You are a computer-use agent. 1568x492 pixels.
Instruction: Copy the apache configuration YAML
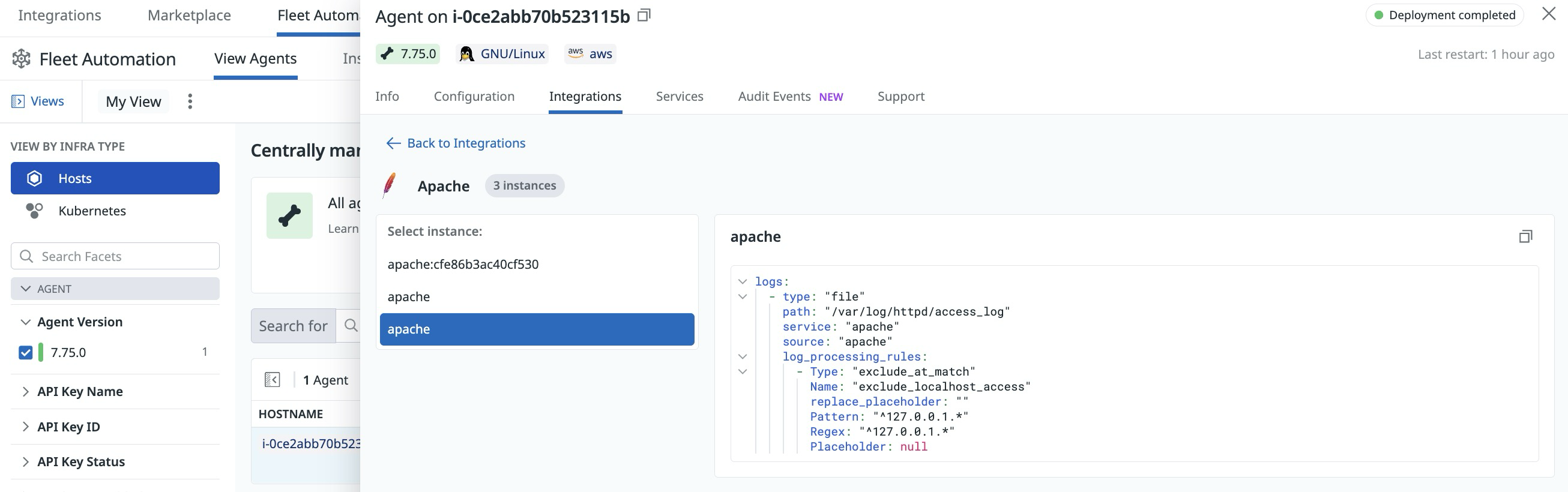point(1525,236)
